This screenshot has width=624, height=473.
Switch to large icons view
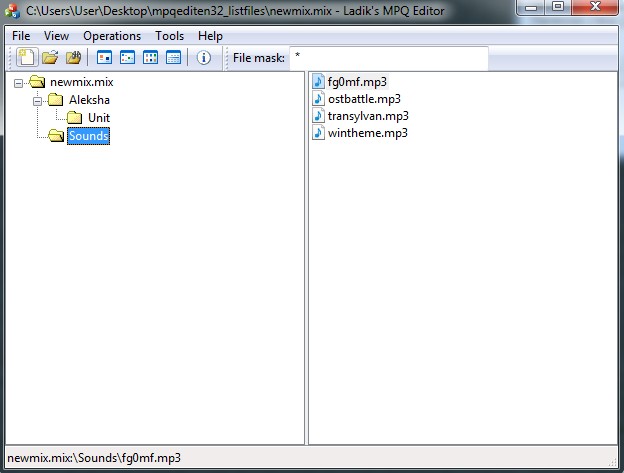pyautogui.click(x=104, y=58)
